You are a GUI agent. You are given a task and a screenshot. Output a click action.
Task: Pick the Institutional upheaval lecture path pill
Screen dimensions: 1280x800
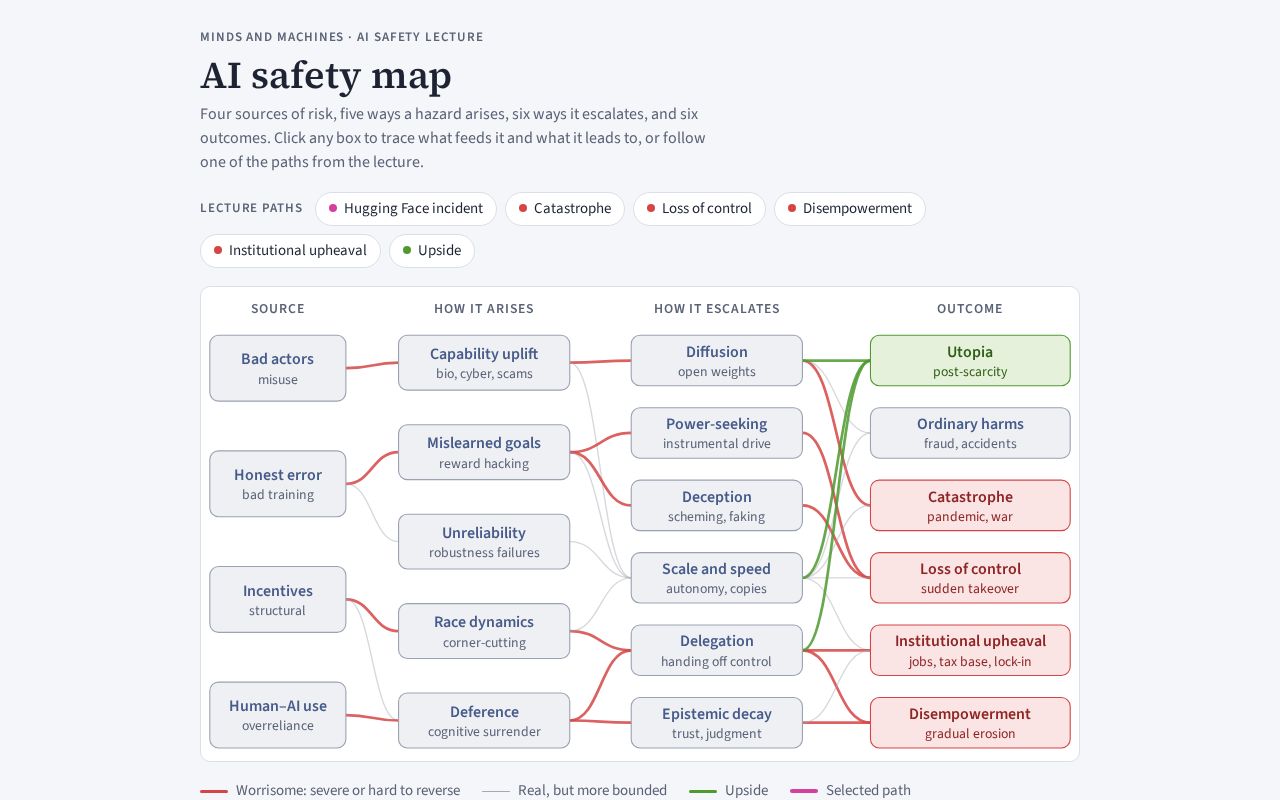coord(290,251)
